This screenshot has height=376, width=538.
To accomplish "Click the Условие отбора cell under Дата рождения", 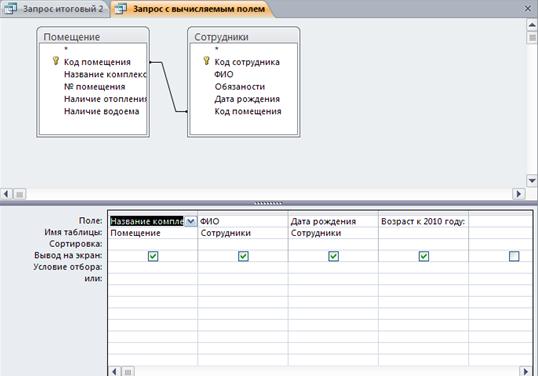I will click(333, 268).
